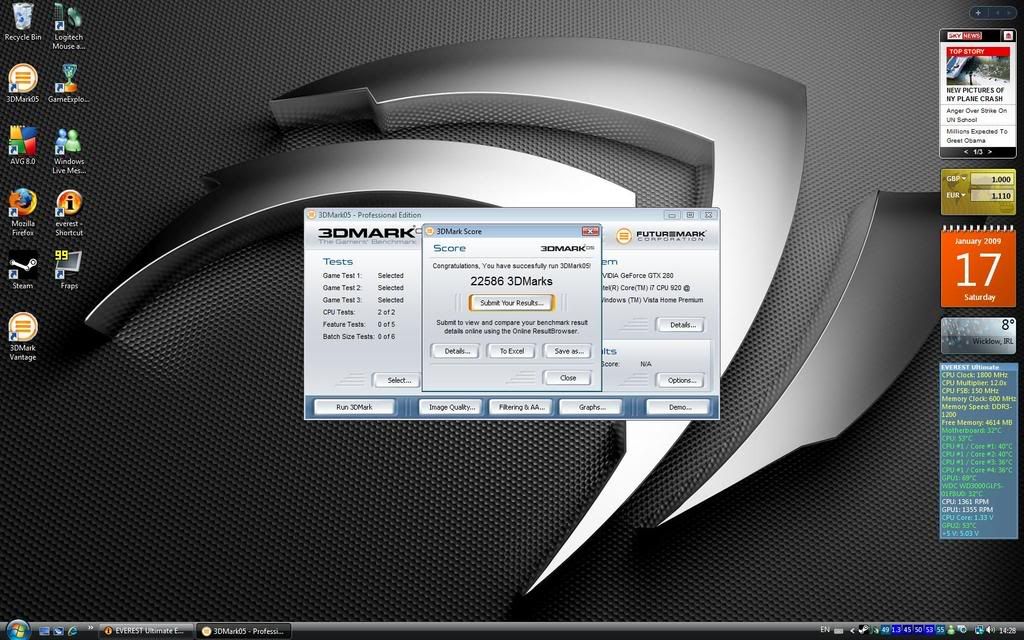1024x640 pixels.
Task: Click CPU Clock line in EVEREST gadget
Action: click(x=974, y=376)
